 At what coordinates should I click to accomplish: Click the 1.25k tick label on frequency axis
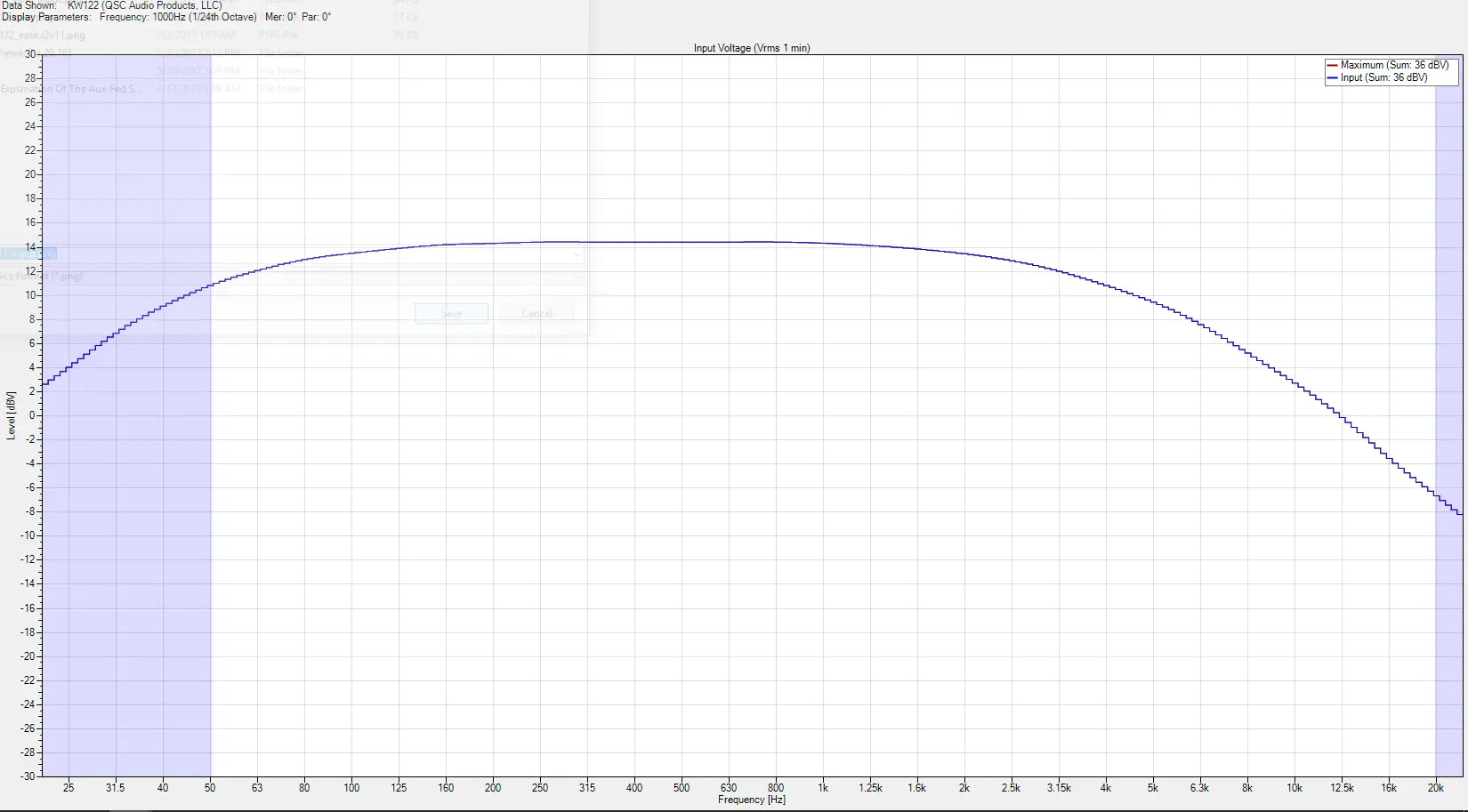point(870,788)
